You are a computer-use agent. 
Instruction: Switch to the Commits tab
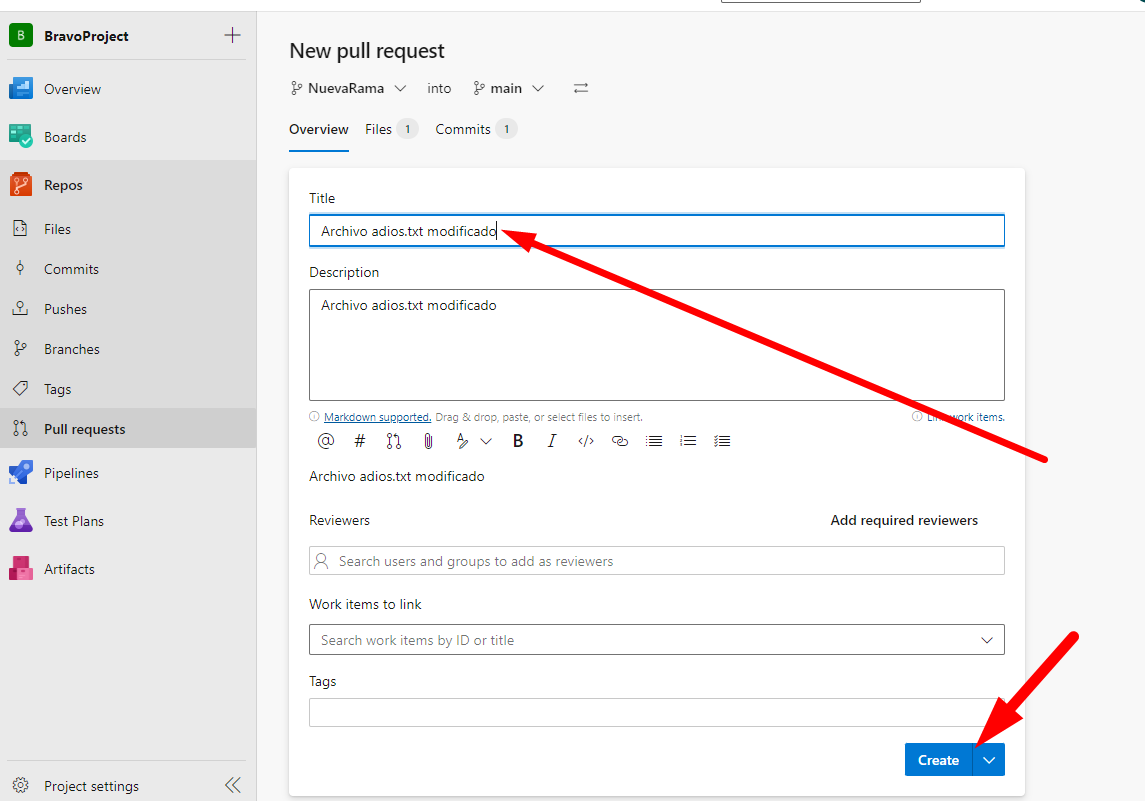pos(463,129)
